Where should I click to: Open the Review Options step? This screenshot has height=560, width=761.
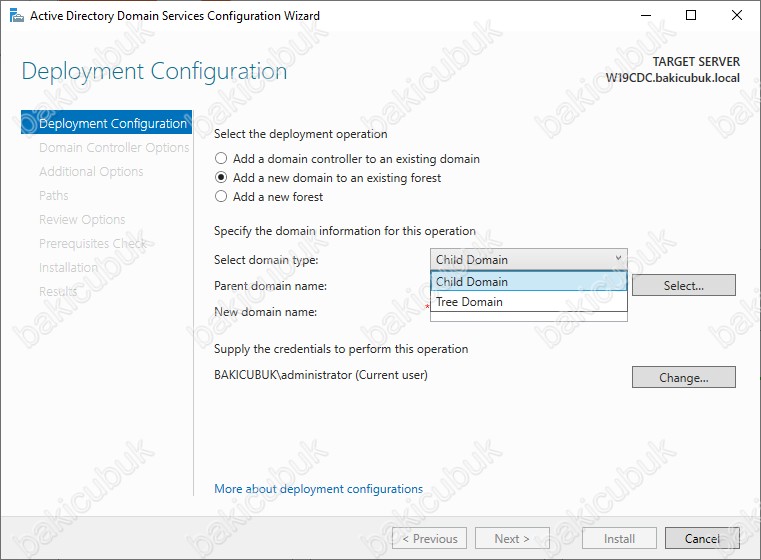tap(82, 219)
